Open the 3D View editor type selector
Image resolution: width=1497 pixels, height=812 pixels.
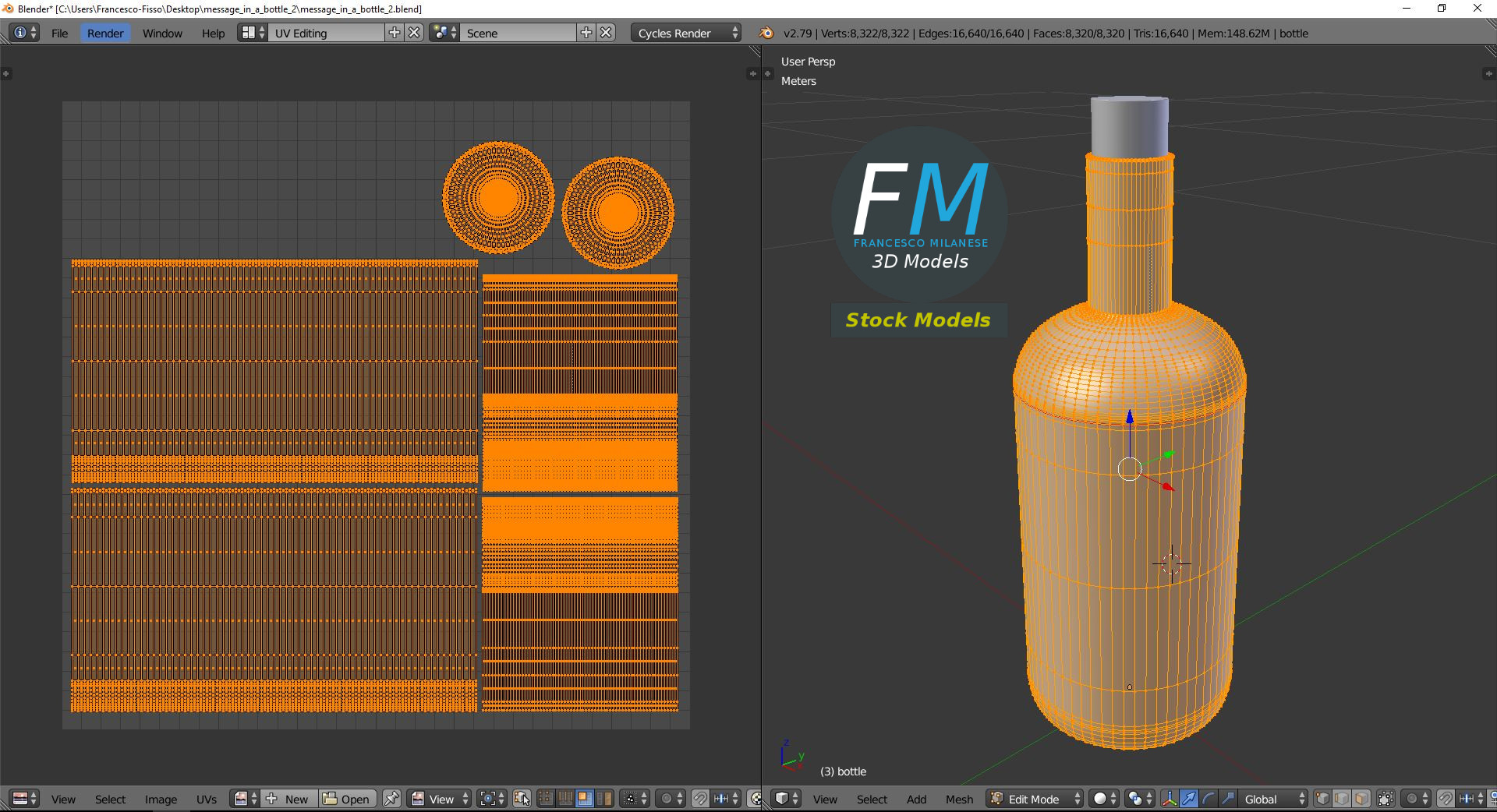click(786, 799)
